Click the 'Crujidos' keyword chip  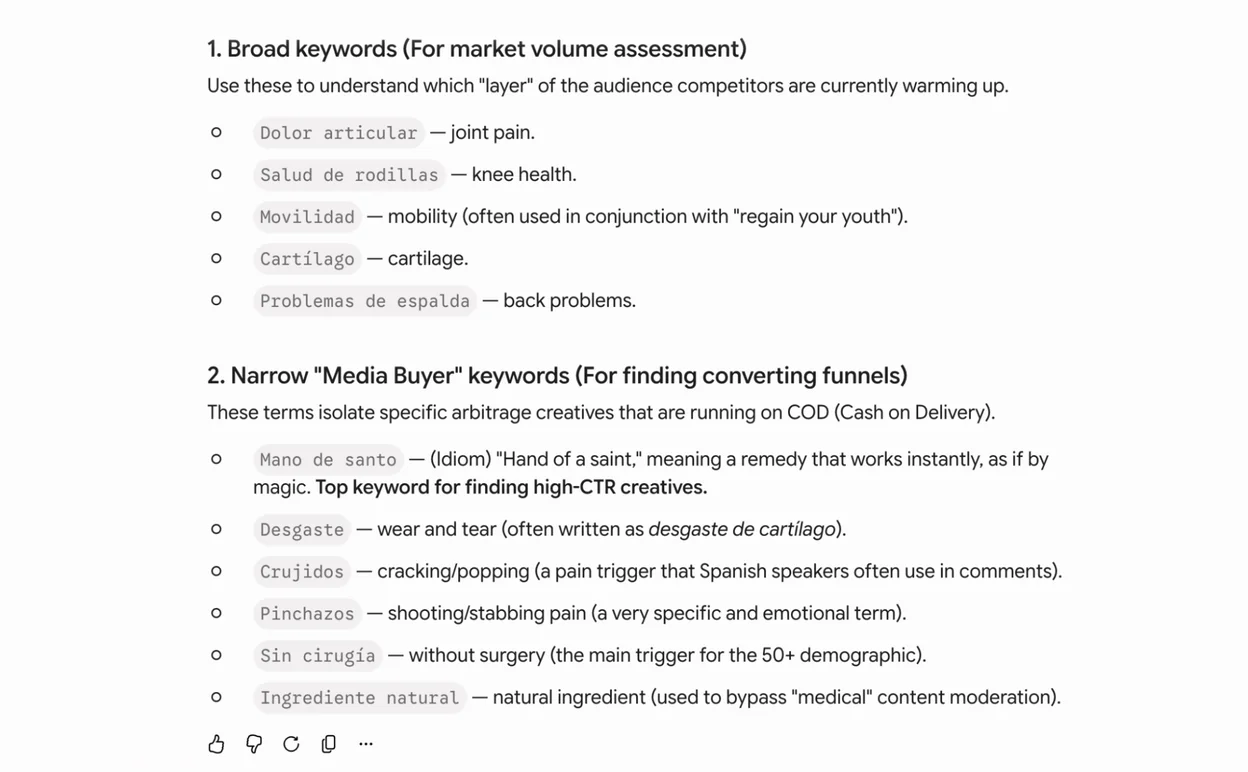[x=302, y=571]
